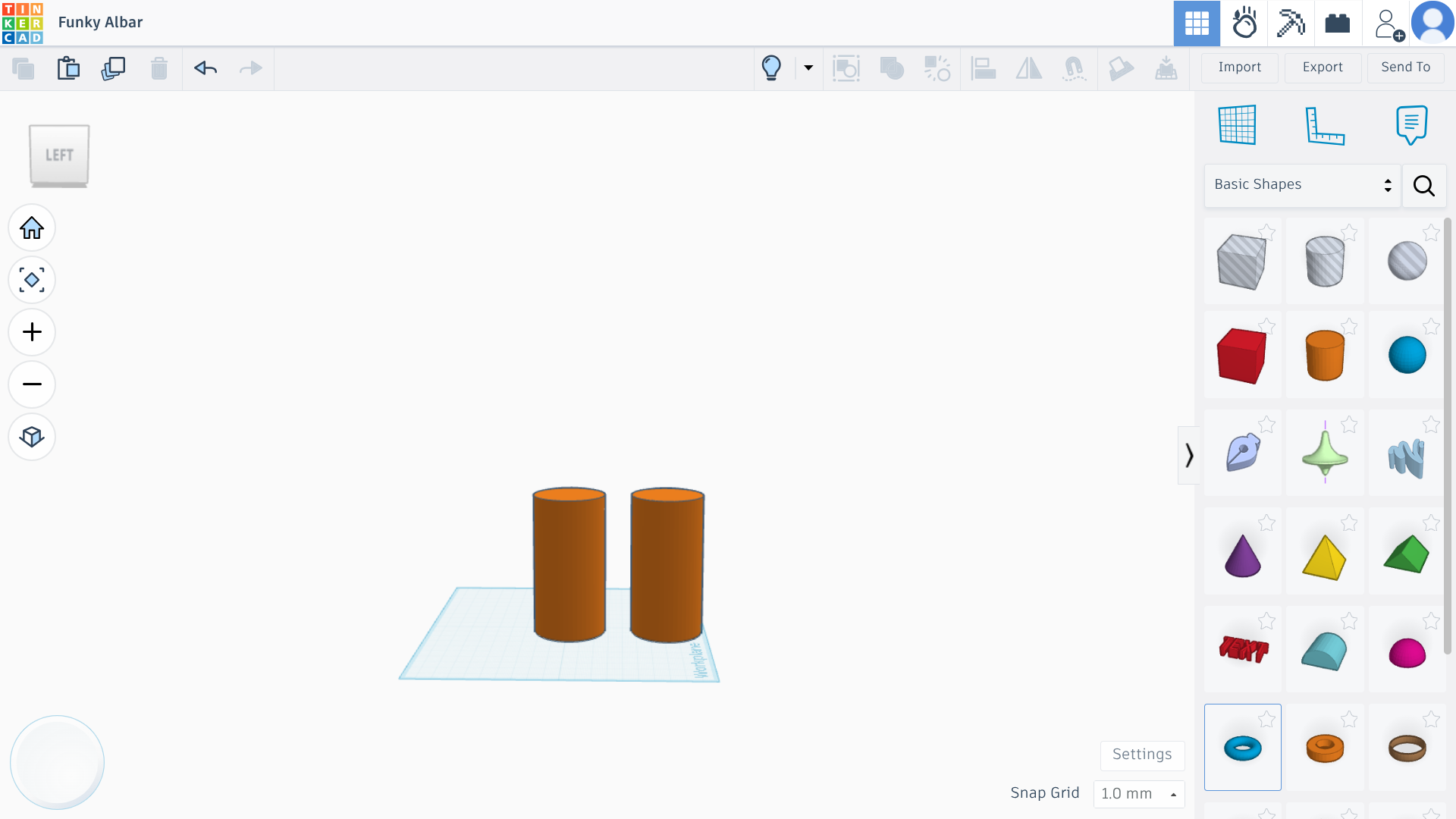Select the teal Round Roof shape
1456x819 pixels.
[1325, 650]
